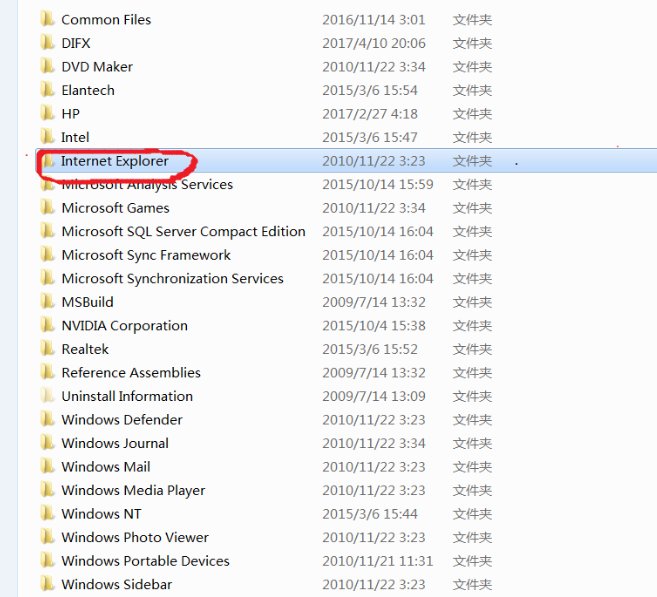Click the Windows Mail folder icon
657x597 pixels.
tap(48, 466)
